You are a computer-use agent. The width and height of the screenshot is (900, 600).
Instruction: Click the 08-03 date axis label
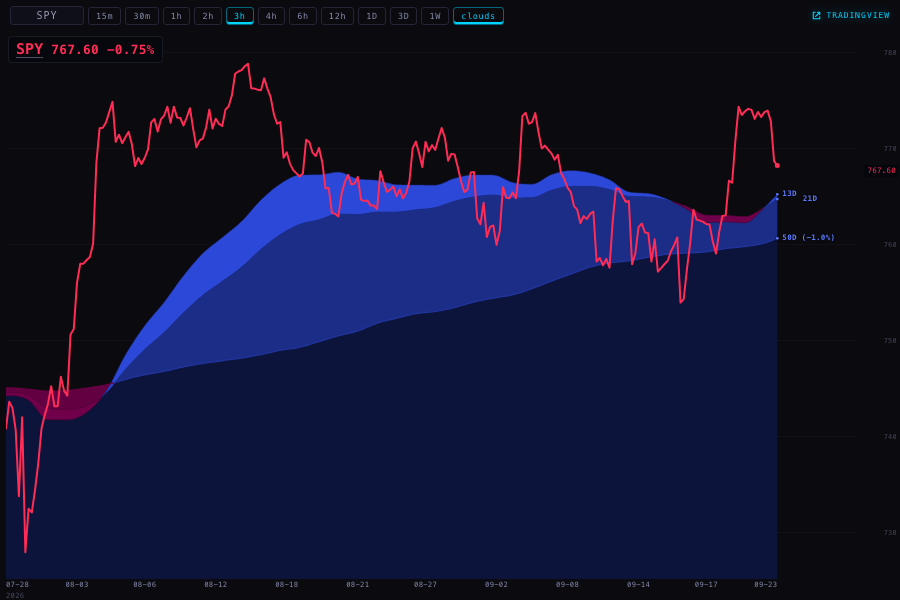pyautogui.click(x=77, y=584)
